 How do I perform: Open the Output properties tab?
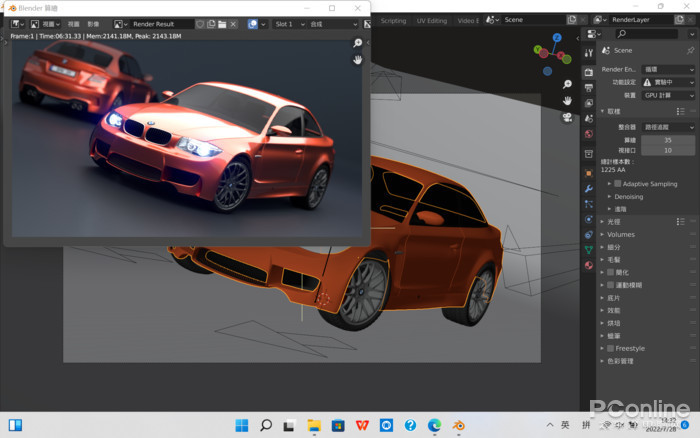pos(589,88)
